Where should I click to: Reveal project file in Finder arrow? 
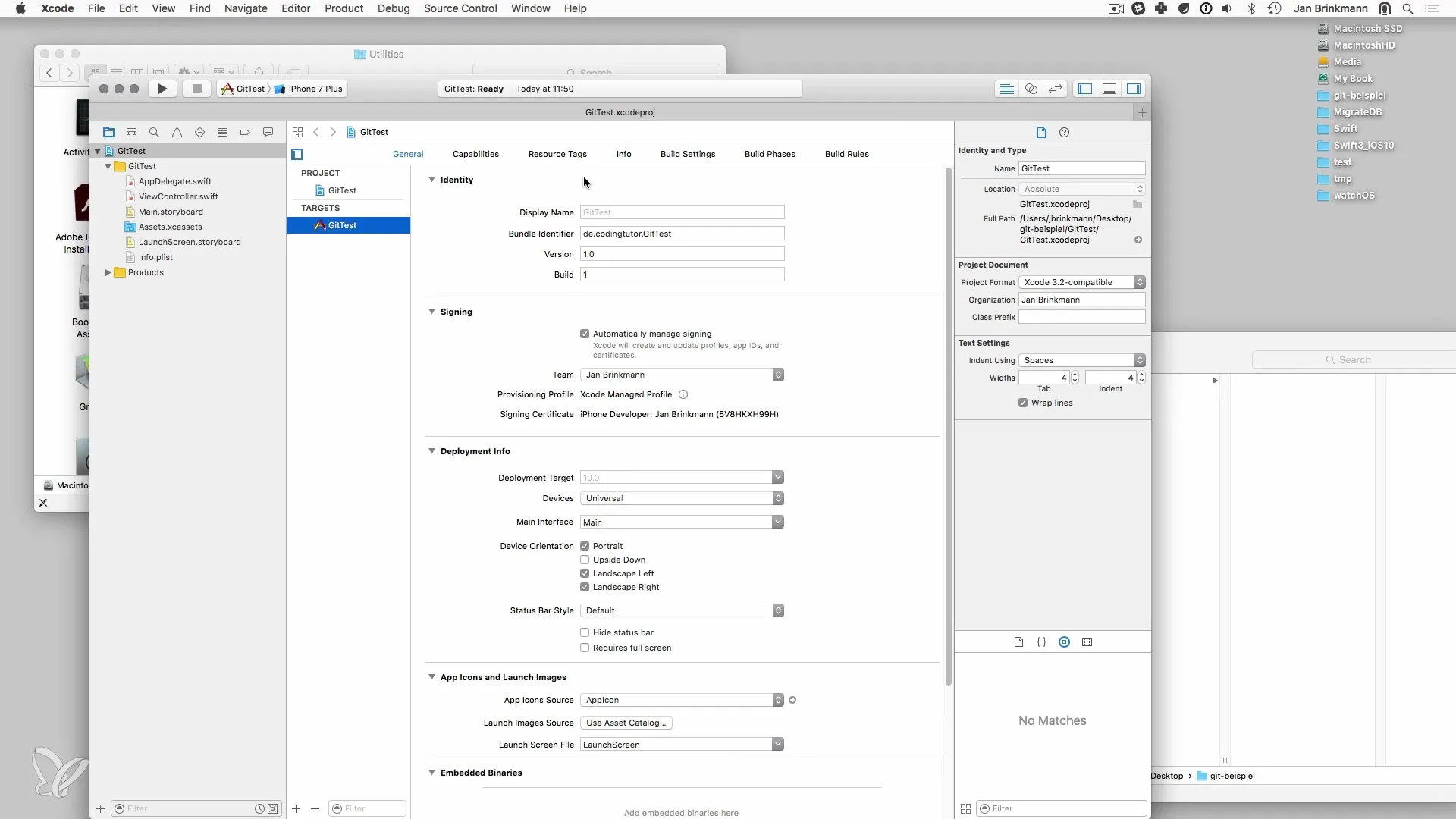click(1137, 240)
